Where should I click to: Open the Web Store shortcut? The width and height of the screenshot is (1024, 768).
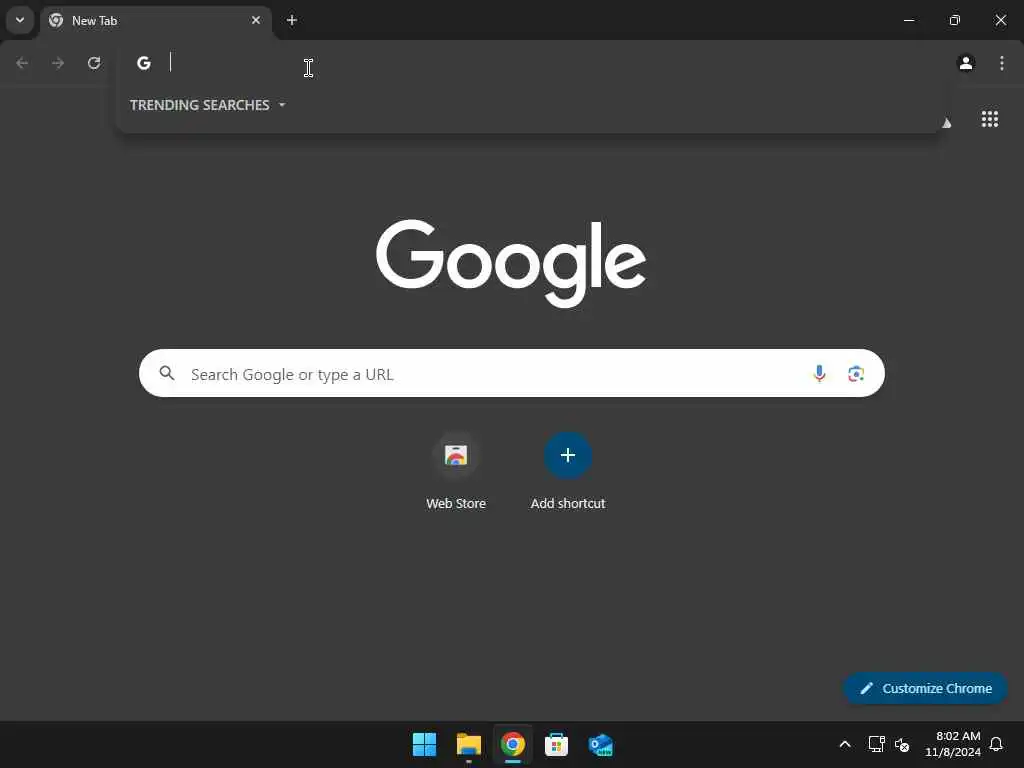coord(456,455)
